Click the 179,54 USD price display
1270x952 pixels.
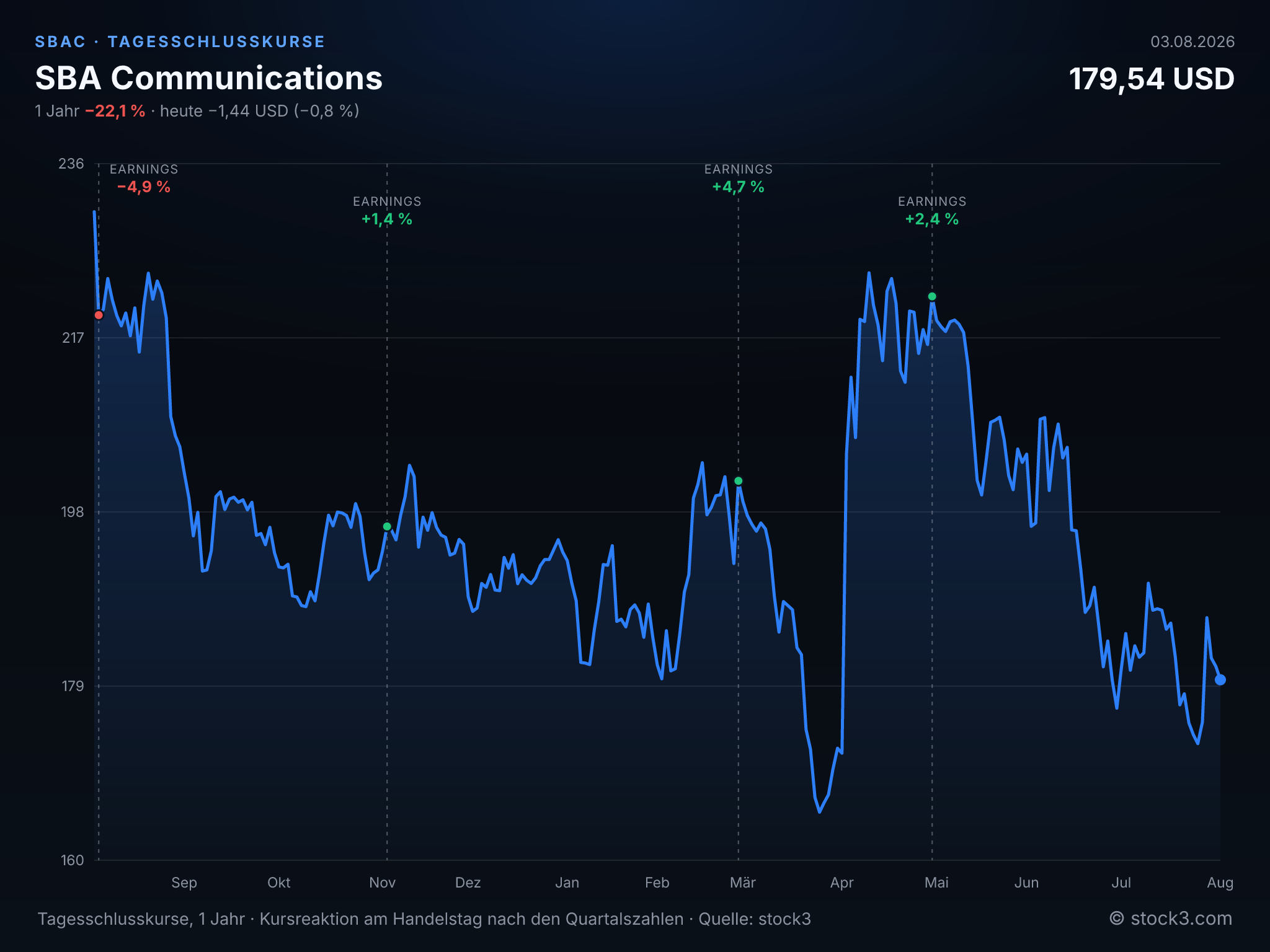1152,79
